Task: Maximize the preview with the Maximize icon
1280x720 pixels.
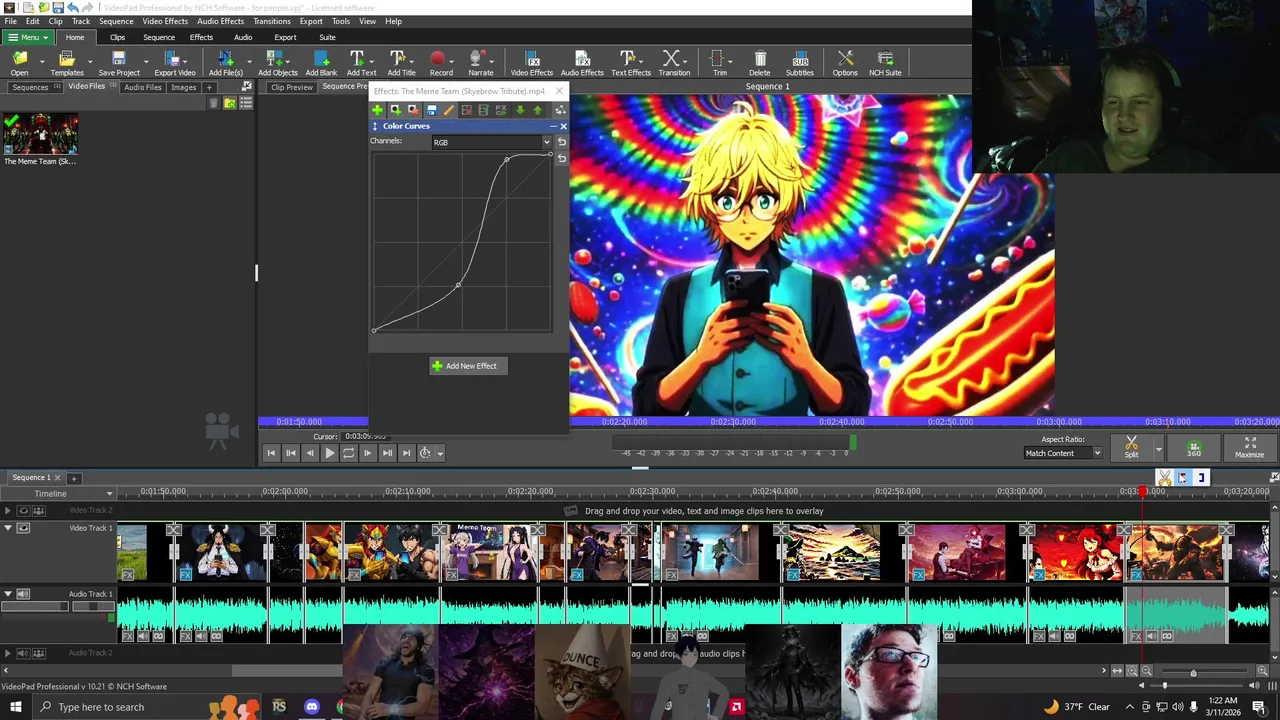Action: (x=1249, y=447)
